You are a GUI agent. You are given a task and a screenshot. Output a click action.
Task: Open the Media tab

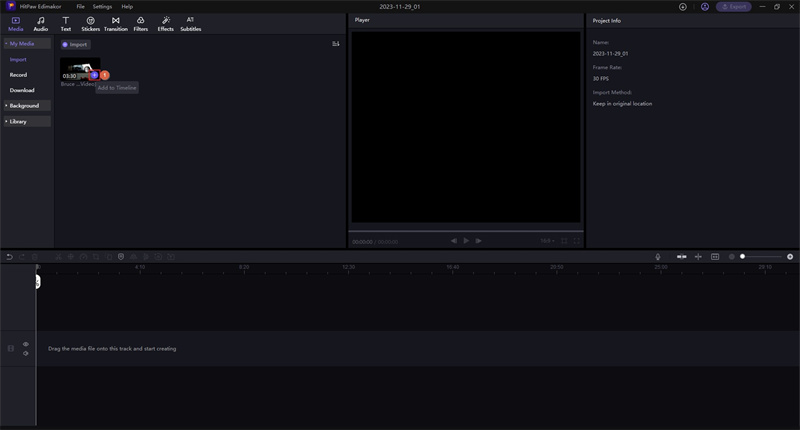point(16,24)
